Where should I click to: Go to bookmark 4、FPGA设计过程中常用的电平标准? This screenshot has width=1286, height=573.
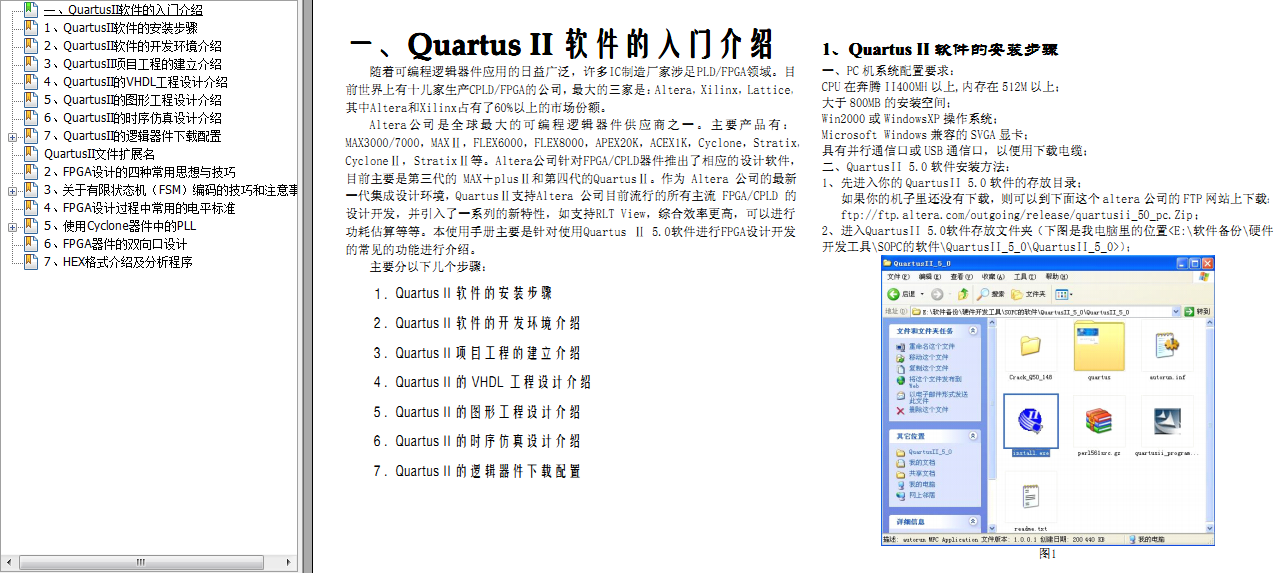click(x=139, y=208)
